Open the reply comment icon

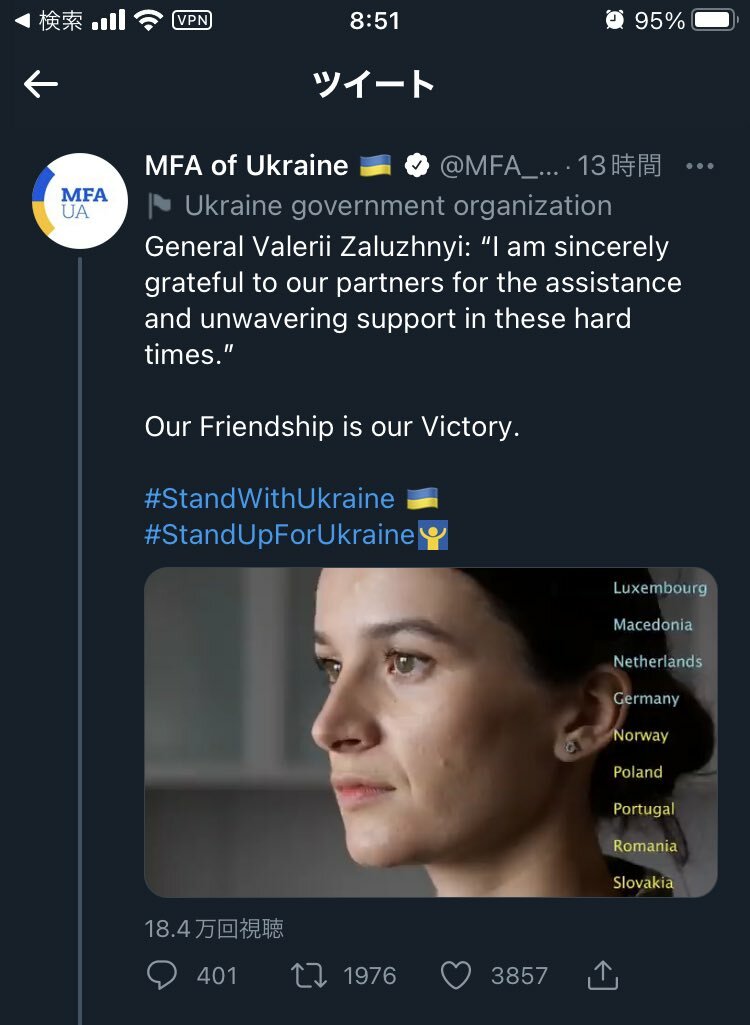click(x=162, y=975)
